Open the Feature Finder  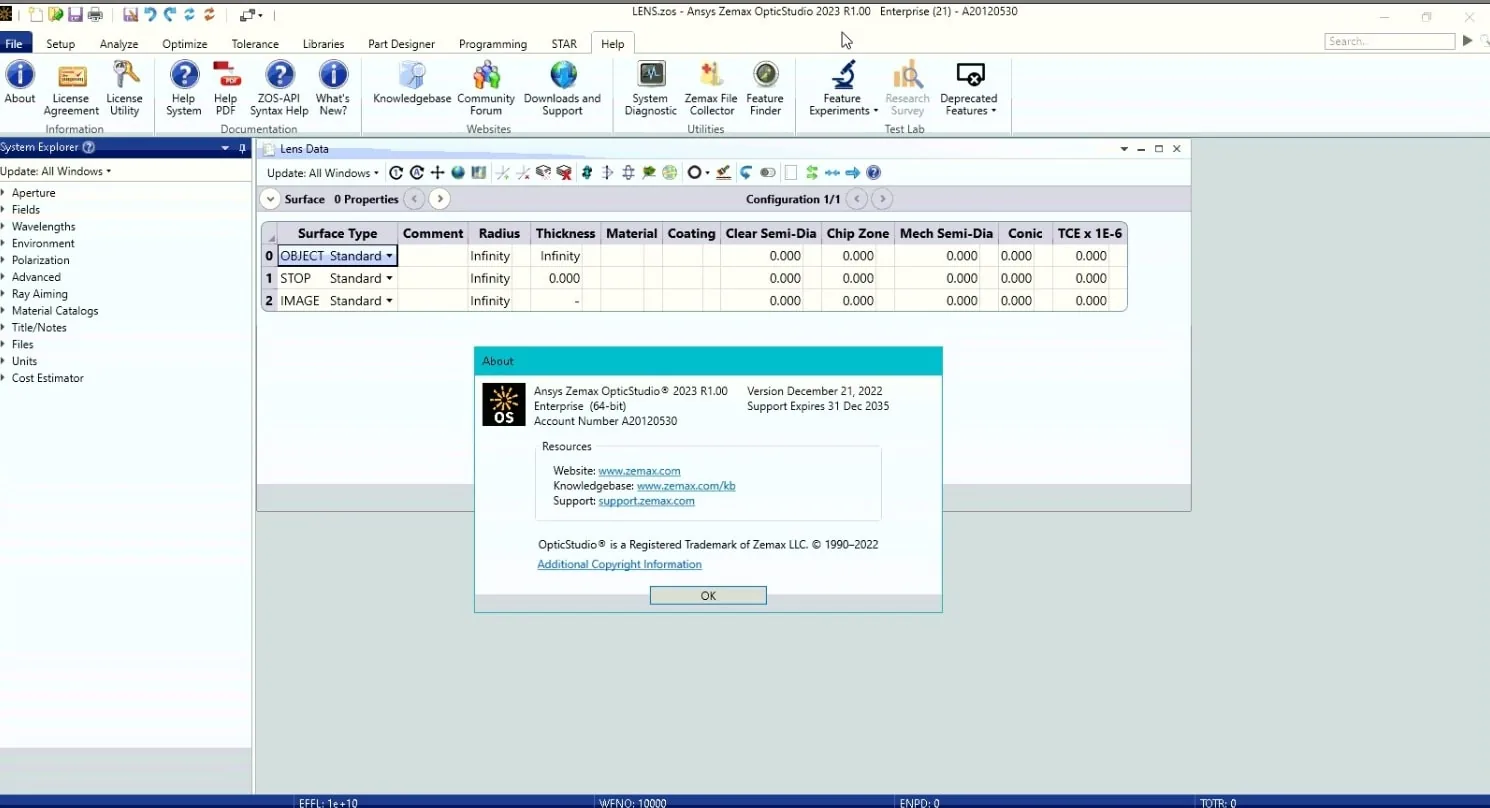[x=765, y=88]
